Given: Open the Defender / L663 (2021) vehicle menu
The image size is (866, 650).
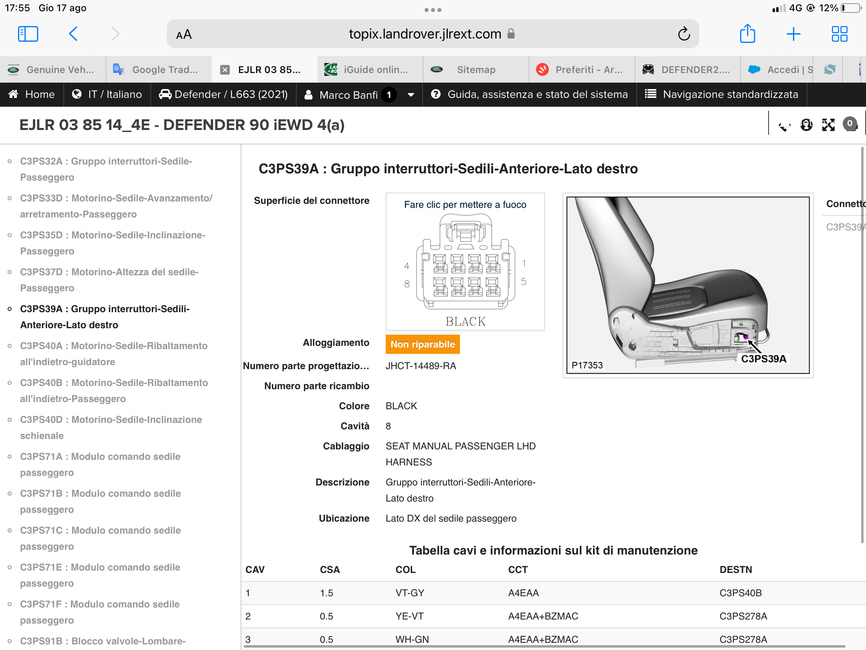Looking at the screenshot, I should pyautogui.click(x=223, y=94).
